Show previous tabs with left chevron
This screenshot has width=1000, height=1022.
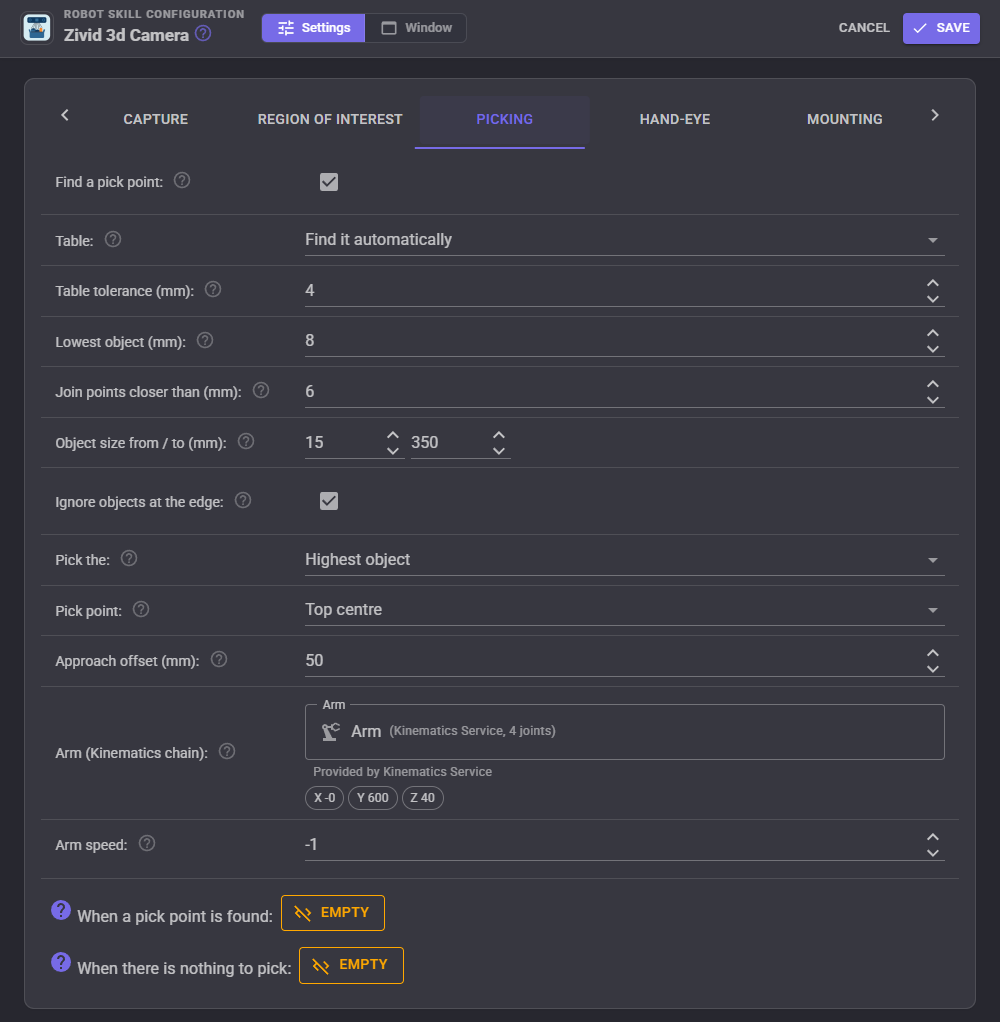coord(65,115)
